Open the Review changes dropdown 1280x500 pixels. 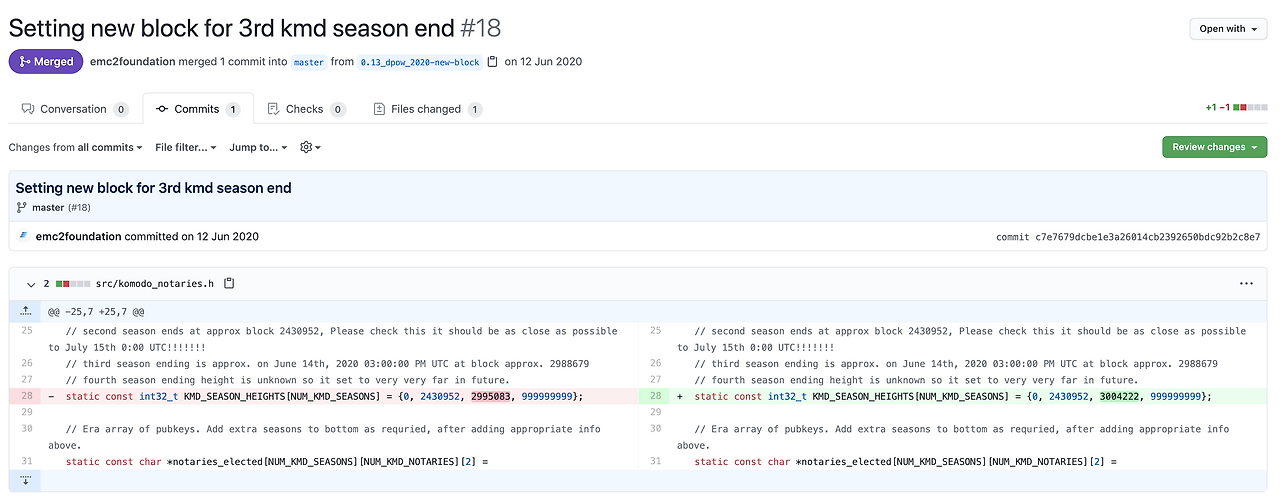[x=1214, y=147]
